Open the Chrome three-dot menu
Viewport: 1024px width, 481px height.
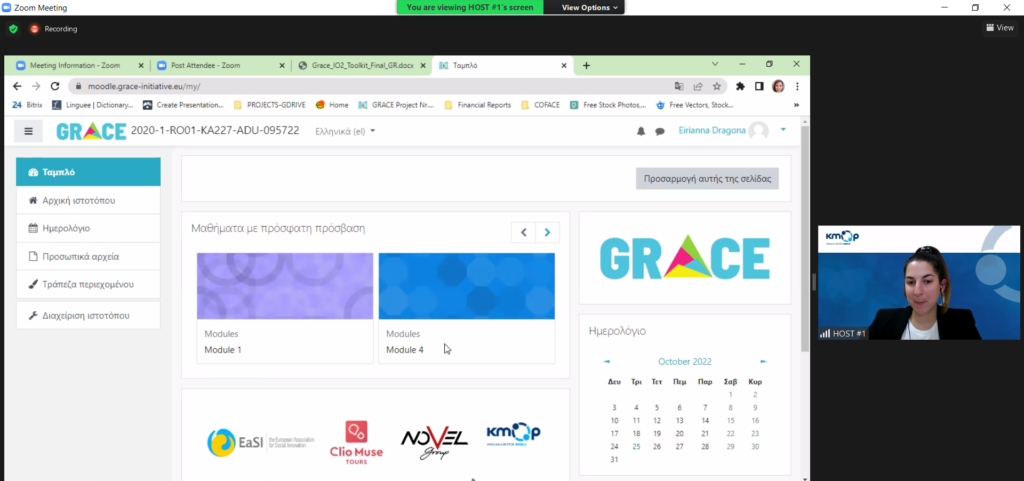click(797, 86)
